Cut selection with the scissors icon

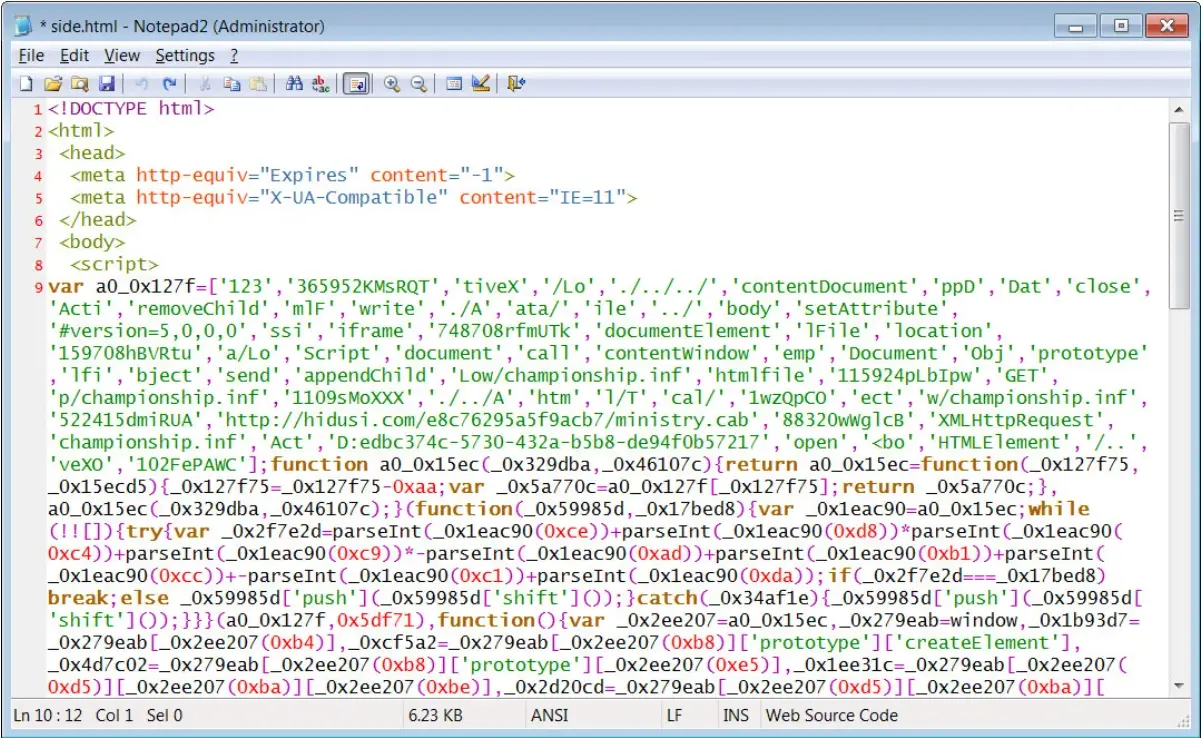click(205, 84)
